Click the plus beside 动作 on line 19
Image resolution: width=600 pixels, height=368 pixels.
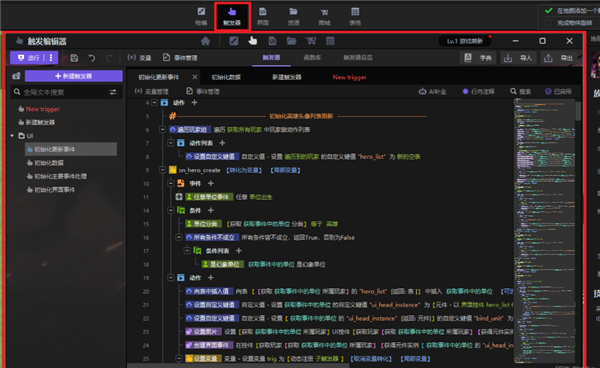[x=210, y=277]
